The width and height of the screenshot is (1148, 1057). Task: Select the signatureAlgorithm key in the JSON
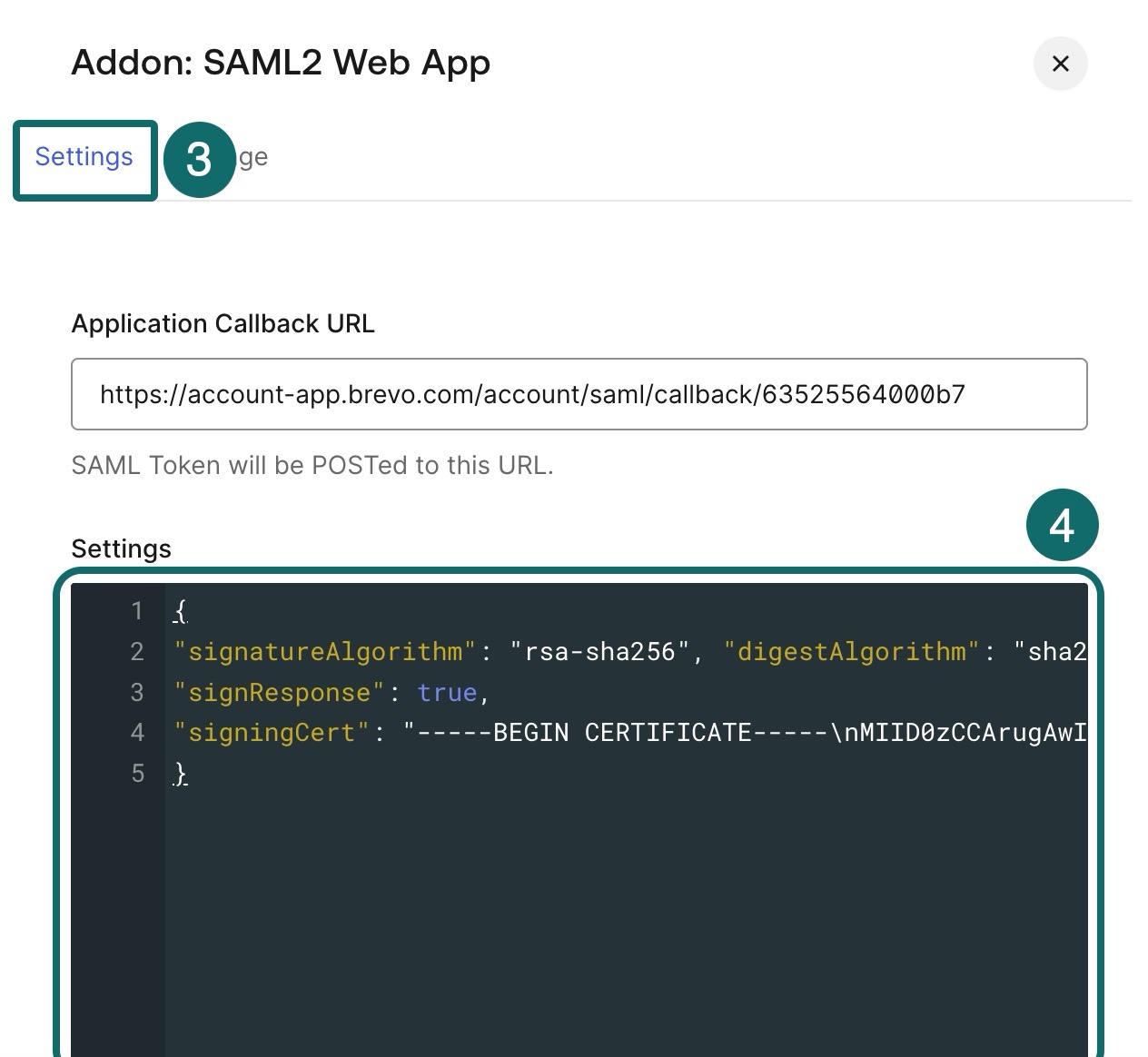[x=327, y=651]
